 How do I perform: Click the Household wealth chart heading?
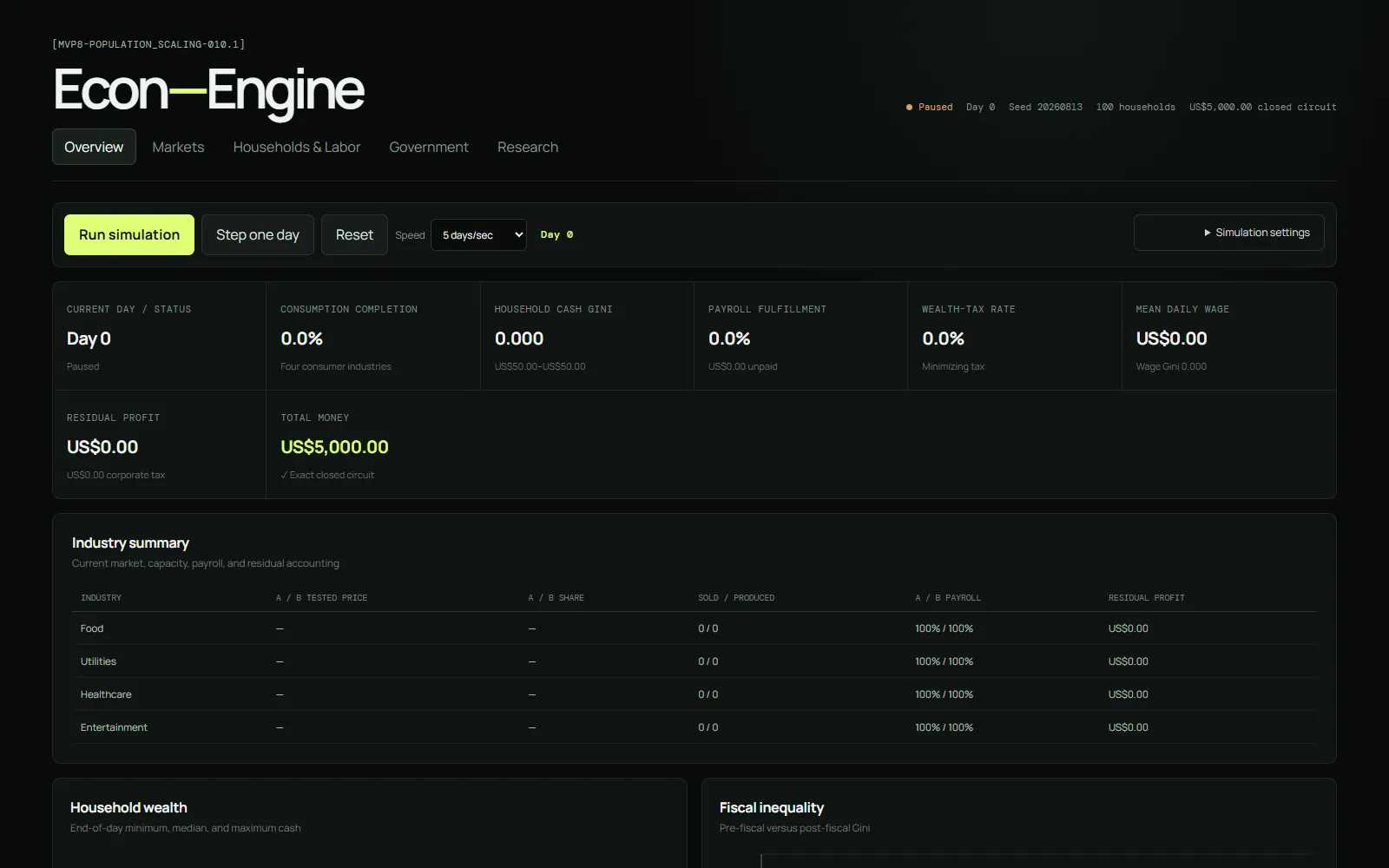click(128, 807)
